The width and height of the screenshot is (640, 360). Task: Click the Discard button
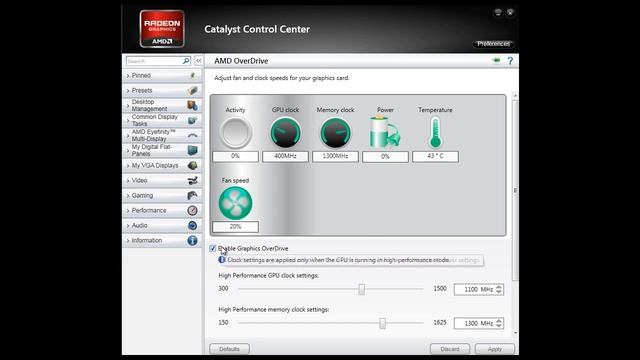tap(450, 349)
